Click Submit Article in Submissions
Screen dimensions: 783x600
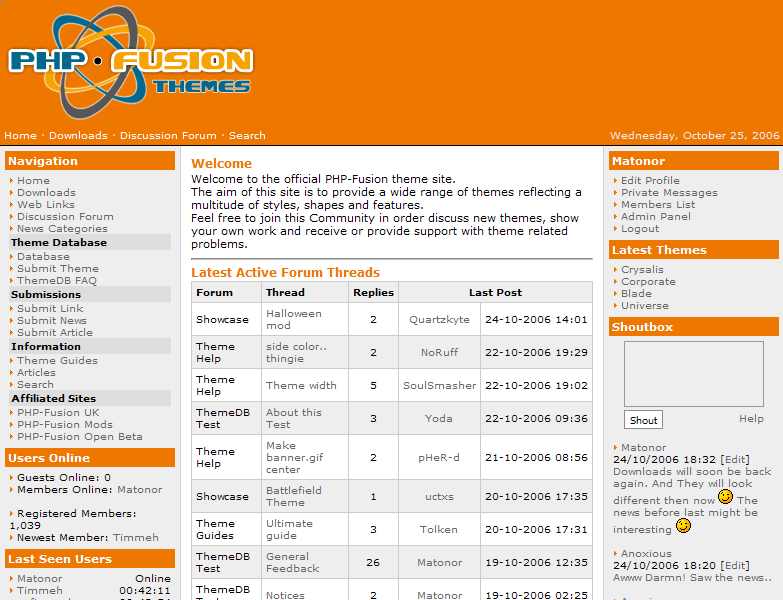55,332
